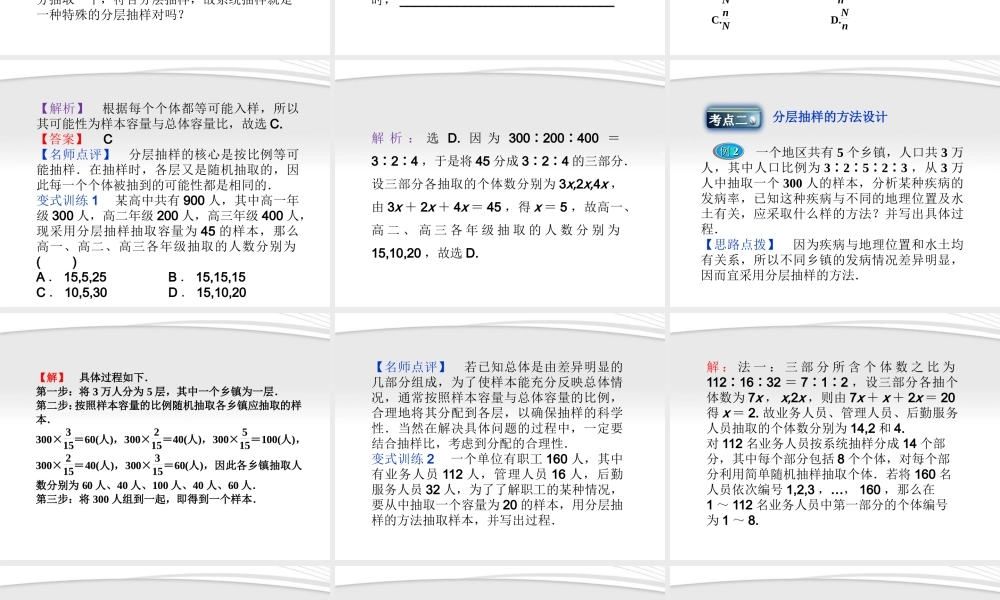
Task: Click the 分层抽样的方法设计 title text
Action: pos(830,117)
